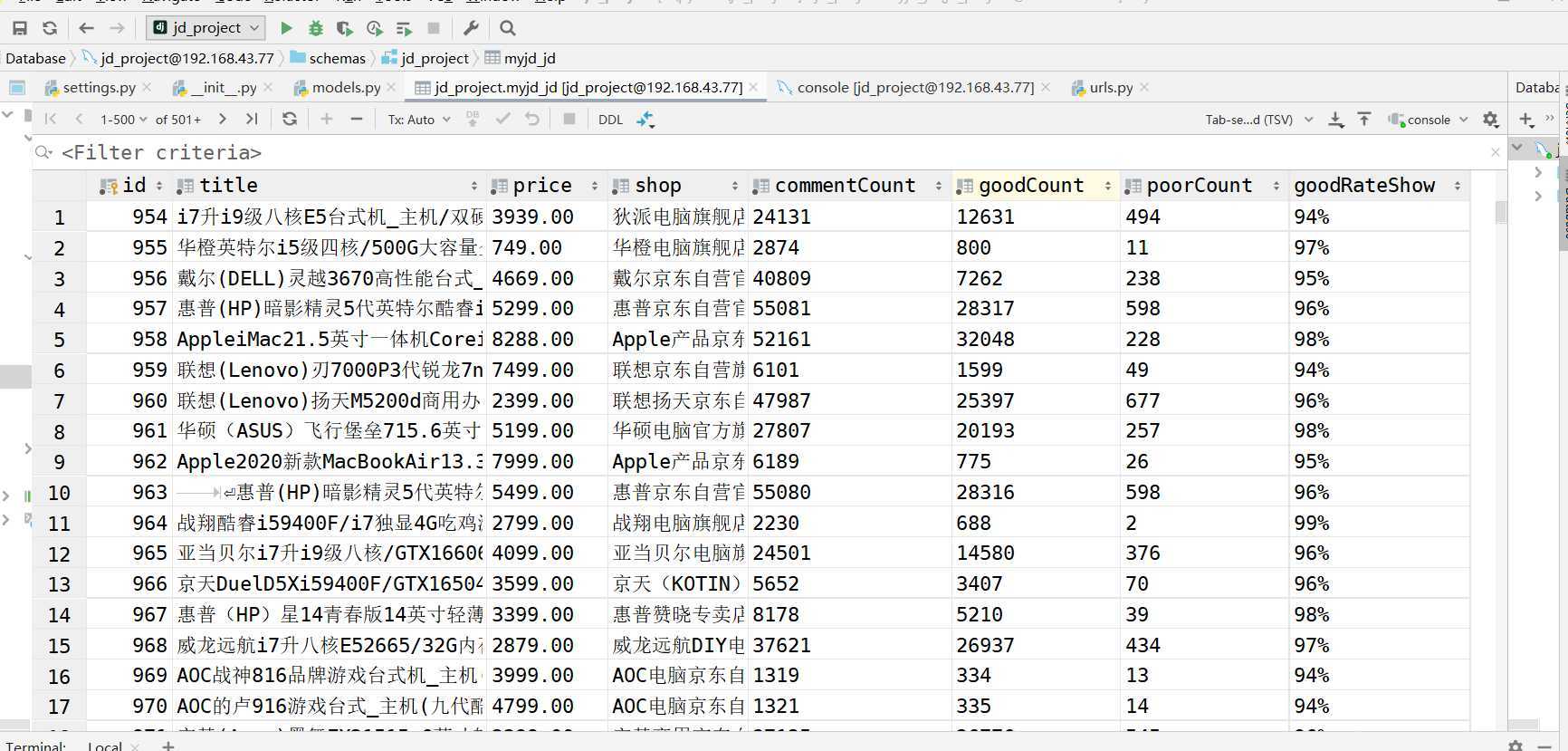Go to previous page of rows

pos(79,119)
